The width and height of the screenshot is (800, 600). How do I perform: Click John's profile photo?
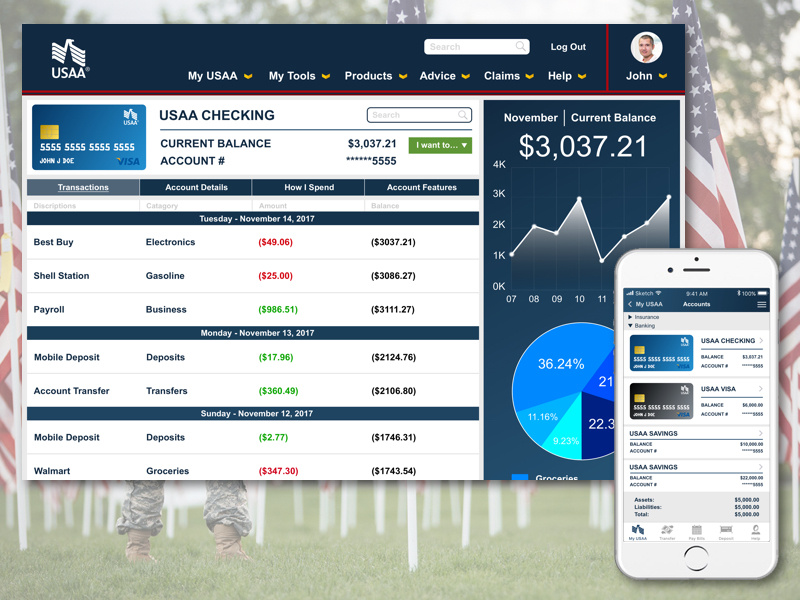(645, 45)
